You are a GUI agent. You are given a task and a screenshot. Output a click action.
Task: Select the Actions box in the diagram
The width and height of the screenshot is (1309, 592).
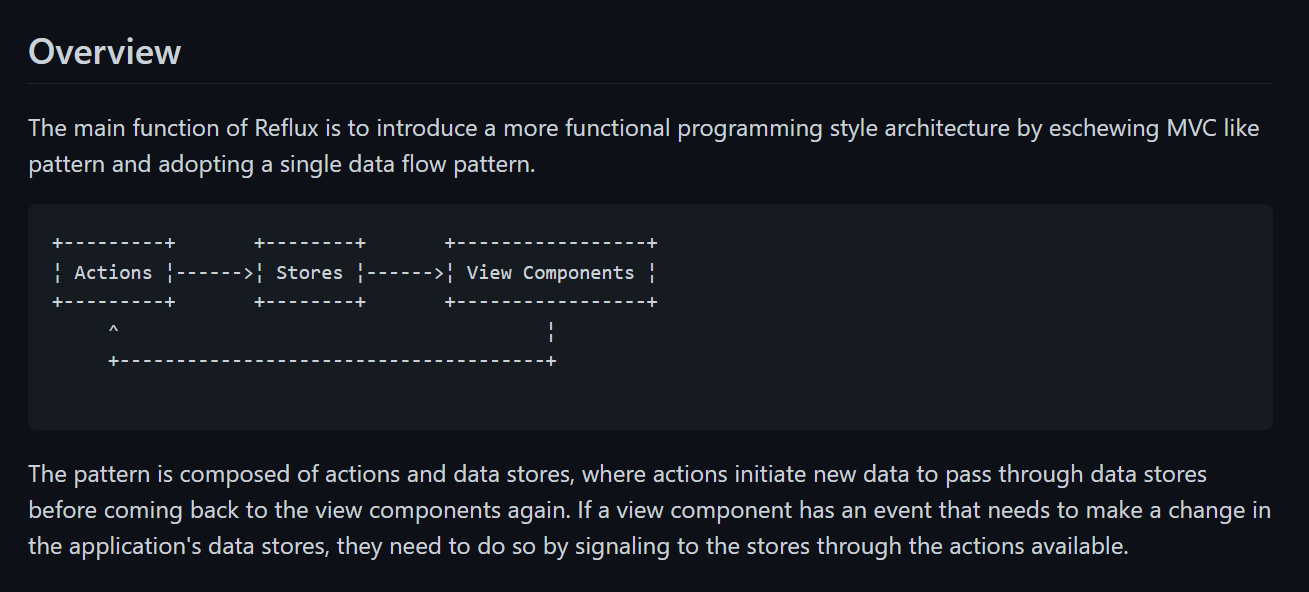[114, 272]
